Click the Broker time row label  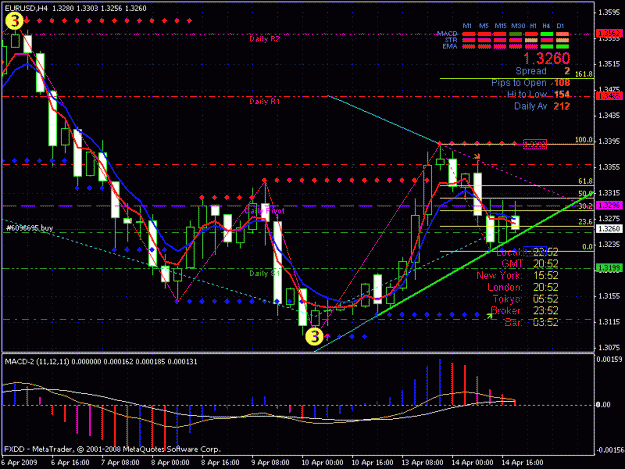click(x=506, y=310)
